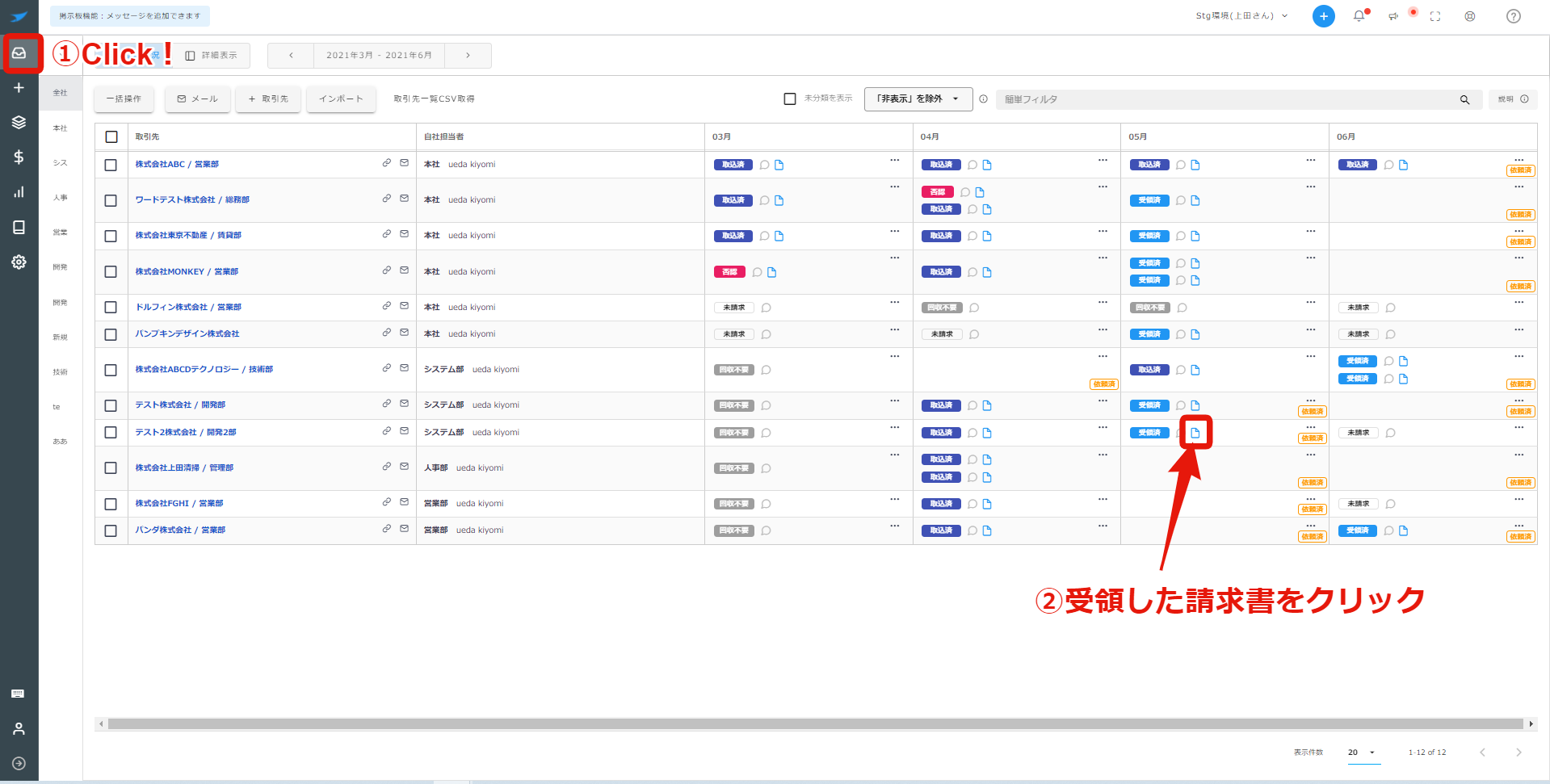Viewport: 1550px width, 784px height.
Task: Select the ドルフィン株式会社 row checkbox
Action: 111,308
